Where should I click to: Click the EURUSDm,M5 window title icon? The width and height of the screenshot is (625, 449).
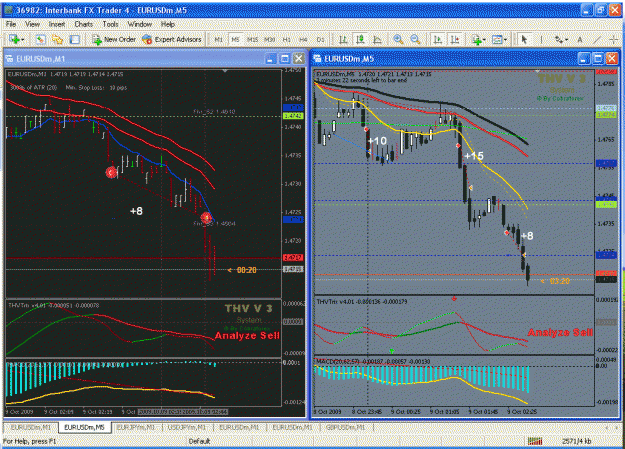pos(317,59)
